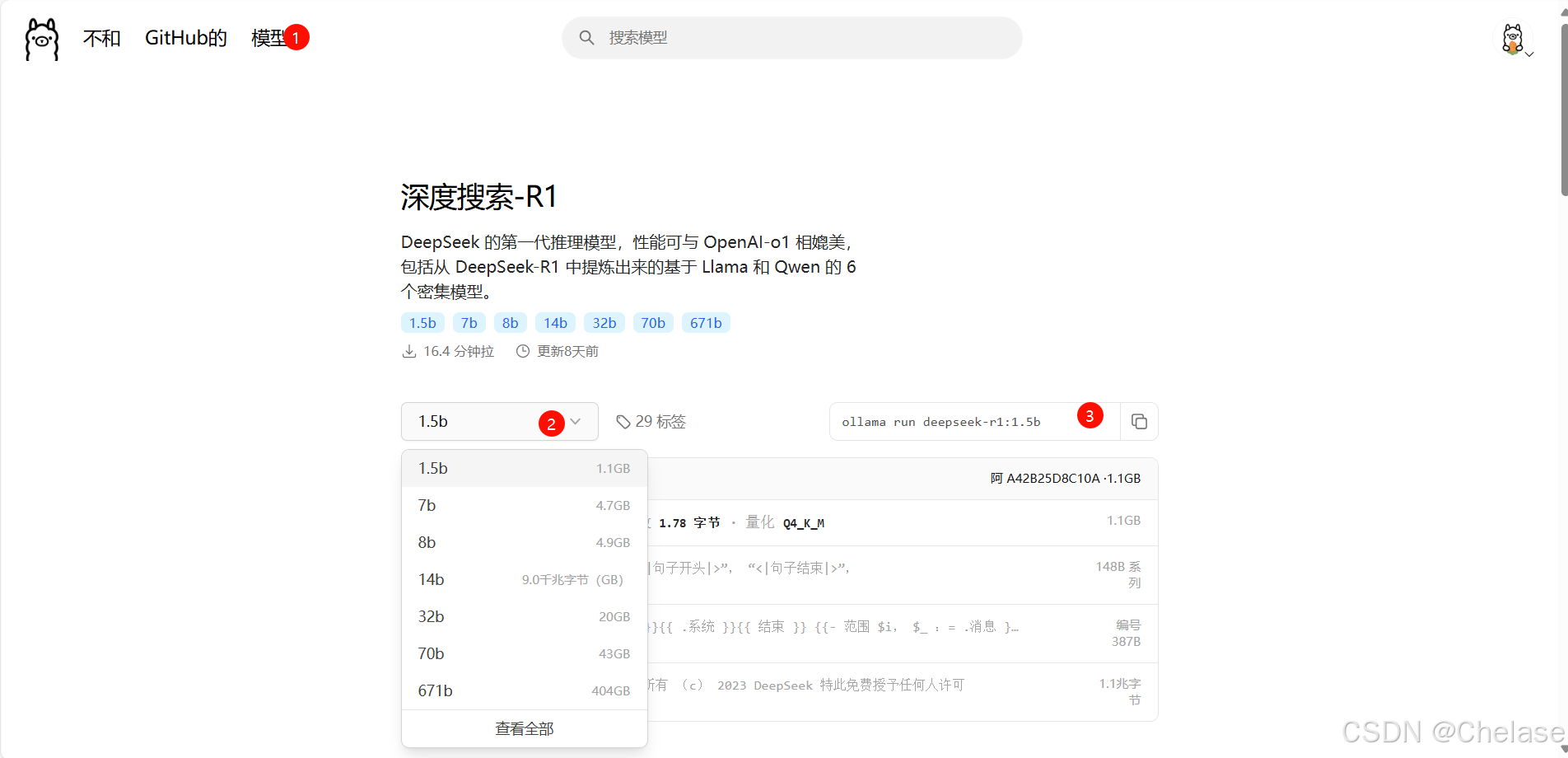
Task: Pick the 32b 20GB option
Action: [x=525, y=616]
